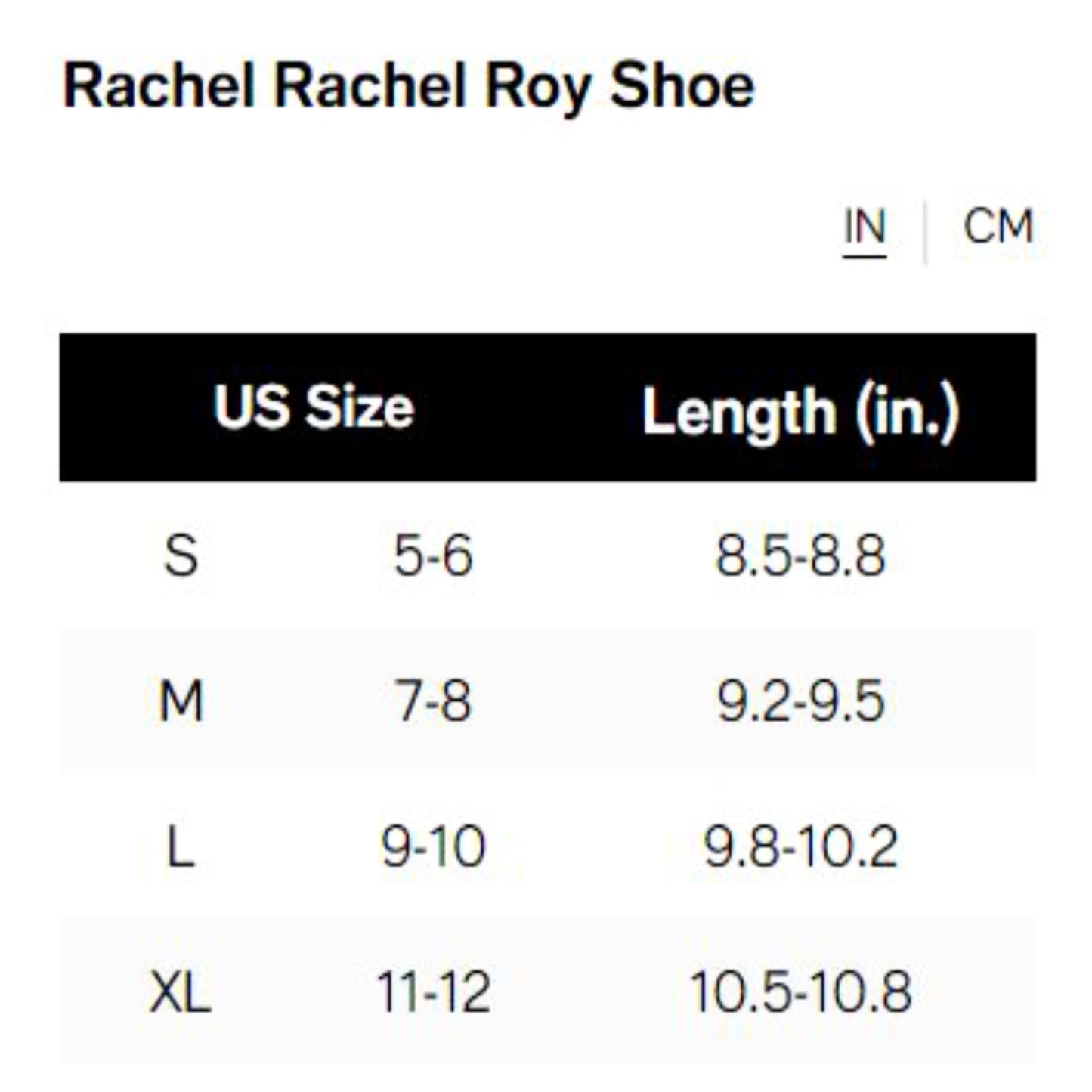The width and height of the screenshot is (1092, 1092).
Task: Select the L size row label
Action: [180, 846]
